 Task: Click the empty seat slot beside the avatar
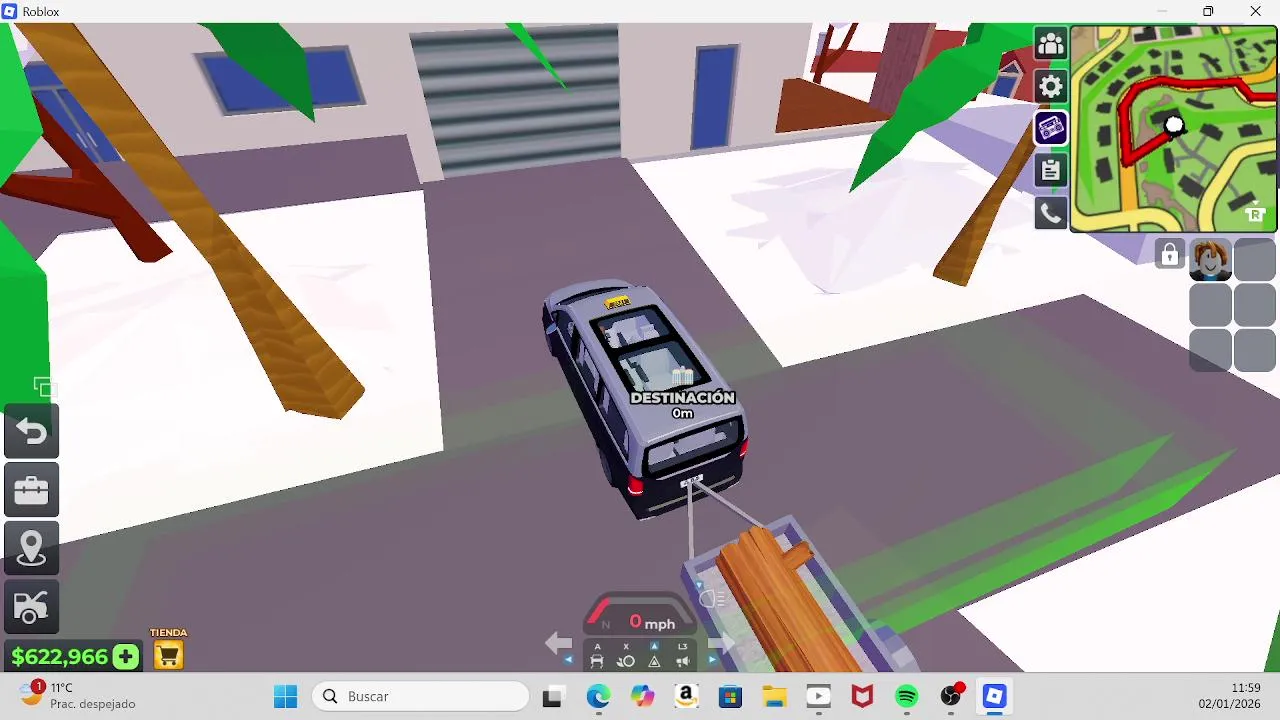pos(1254,260)
